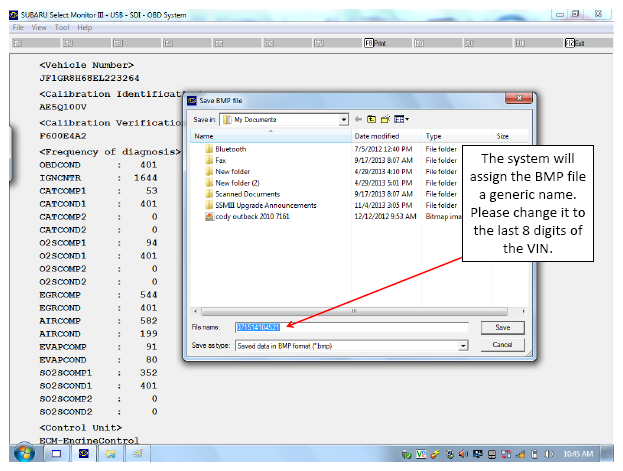Click the Cancel button
623x471 pixels.
(x=503, y=345)
